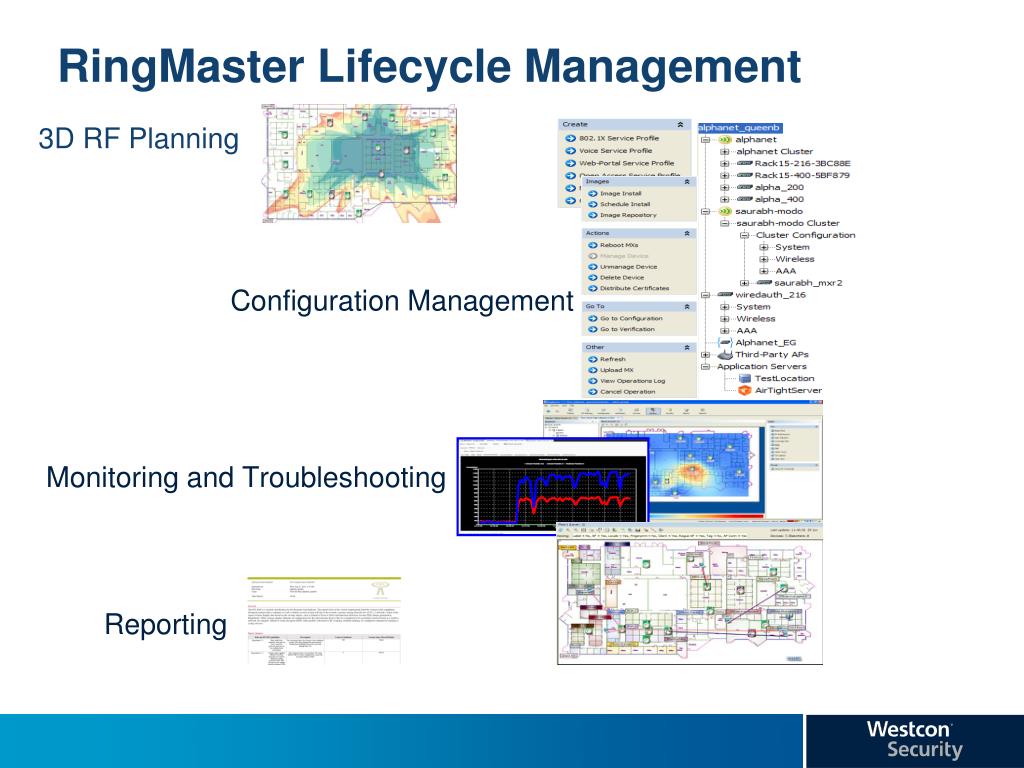Select System under wiredauth_216
Screen dimensions: 1024x768
pos(753,307)
